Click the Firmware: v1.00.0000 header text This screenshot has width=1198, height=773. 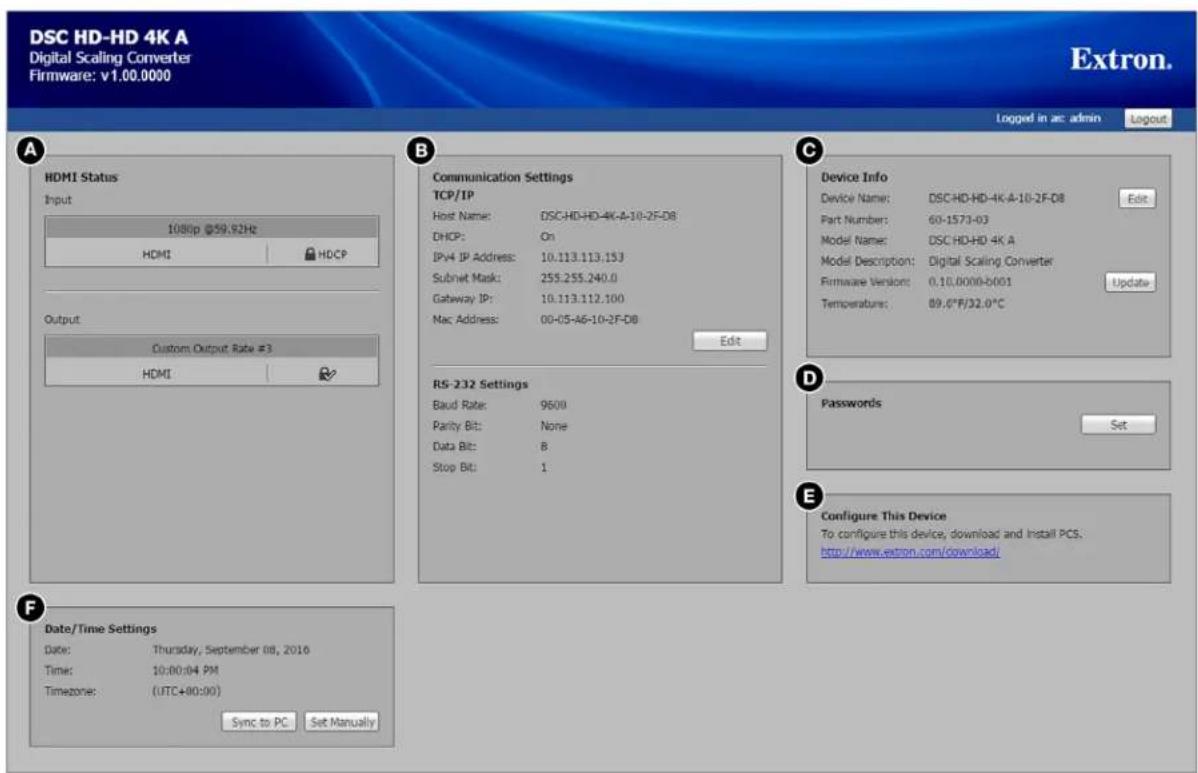point(100,76)
